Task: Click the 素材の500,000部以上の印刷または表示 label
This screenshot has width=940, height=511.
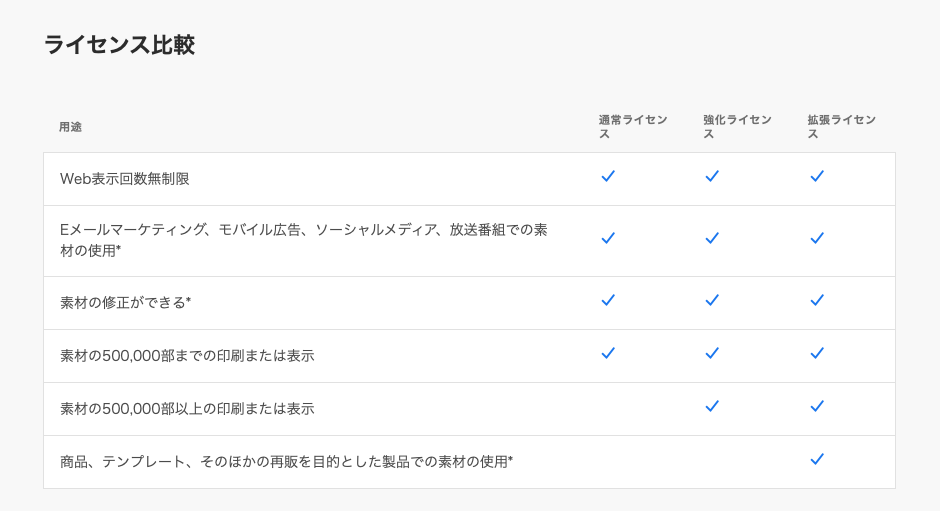Action: (x=187, y=409)
